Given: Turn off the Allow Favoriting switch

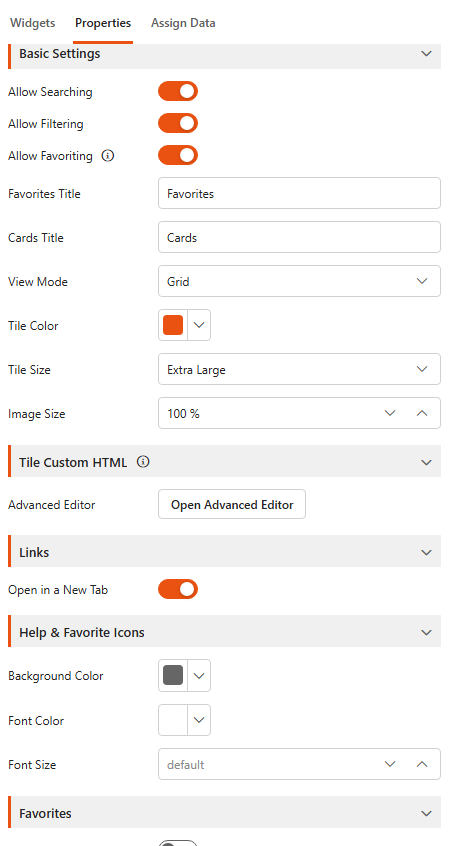Looking at the screenshot, I should tap(178, 155).
